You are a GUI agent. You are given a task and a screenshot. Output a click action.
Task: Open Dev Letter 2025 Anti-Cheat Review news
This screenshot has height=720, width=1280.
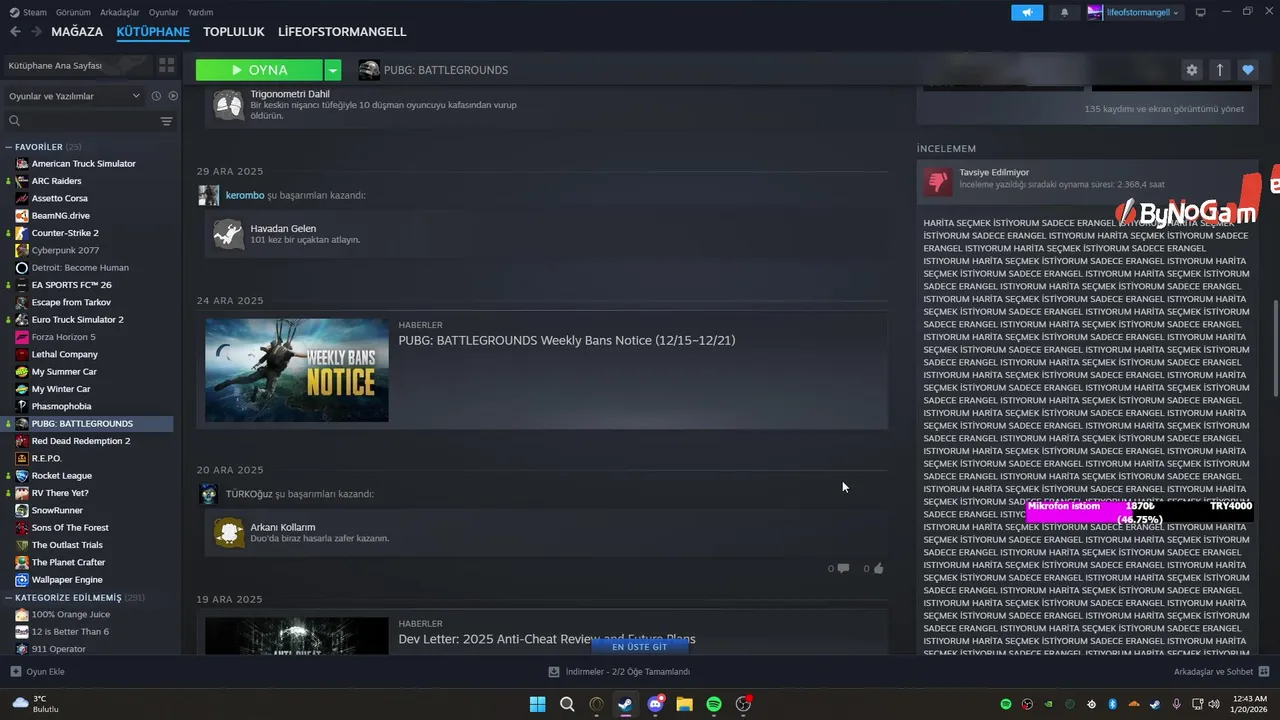(547, 639)
